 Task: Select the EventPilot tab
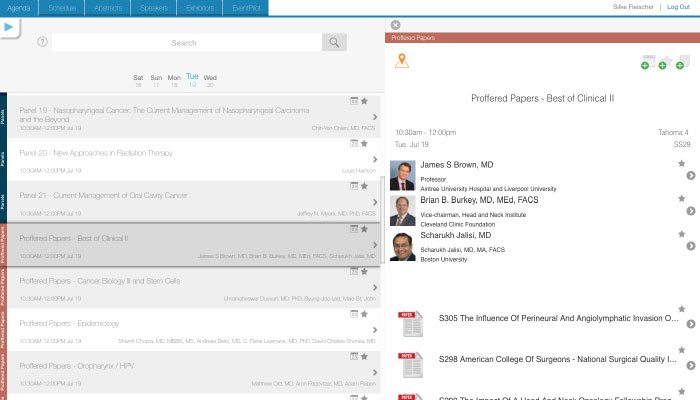coord(246,8)
